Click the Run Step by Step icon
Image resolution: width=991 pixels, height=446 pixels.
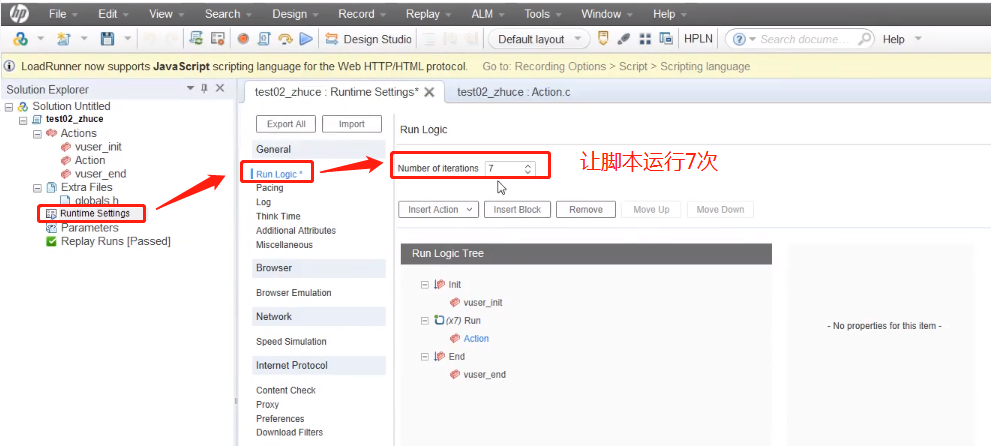point(285,39)
